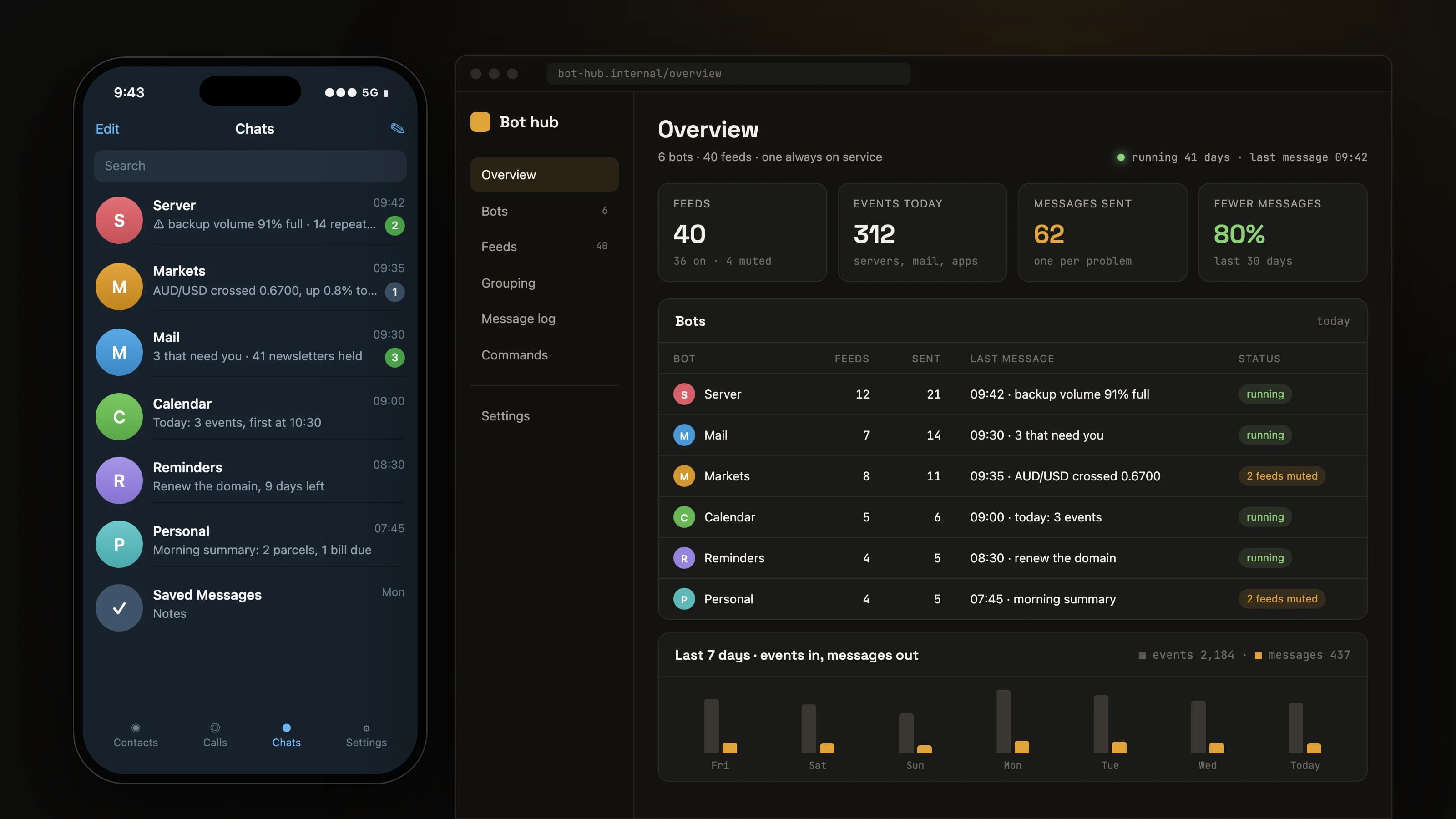The width and height of the screenshot is (1456, 819).
Task: Click Mail bot icon in Bots table
Action: [x=684, y=435]
